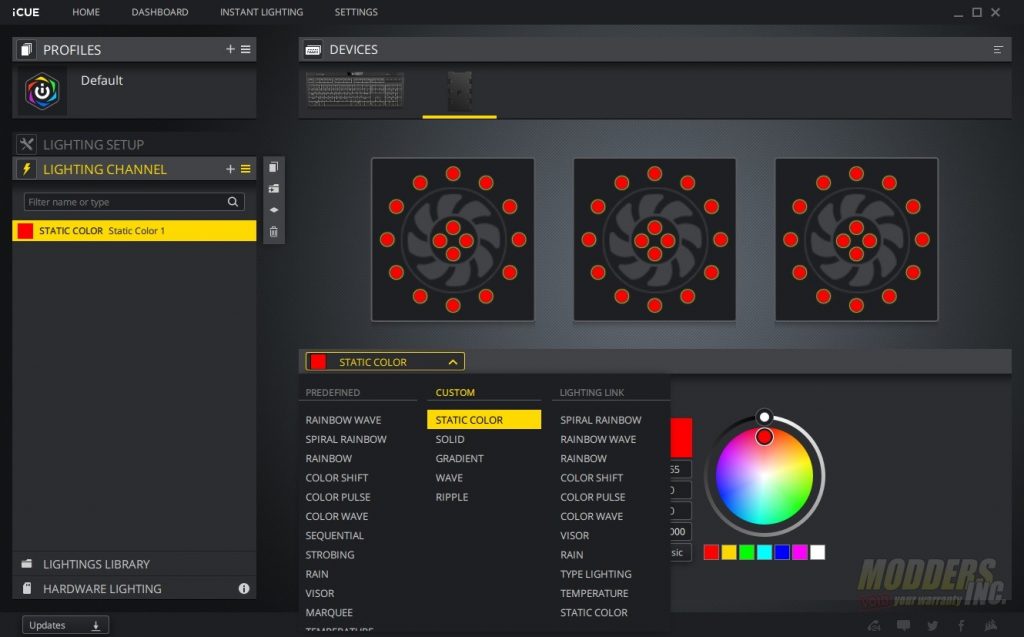Click the Updates button

tap(65, 625)
